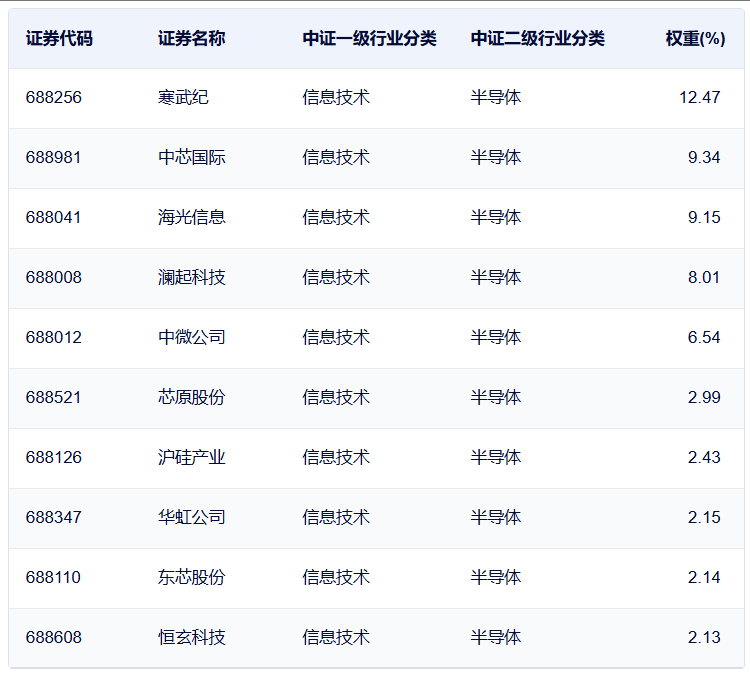Image resolution: width=750 pixels, height=678 pixels.
Task: Click the 澜起科技 name cell
Action: coord(191,278)
